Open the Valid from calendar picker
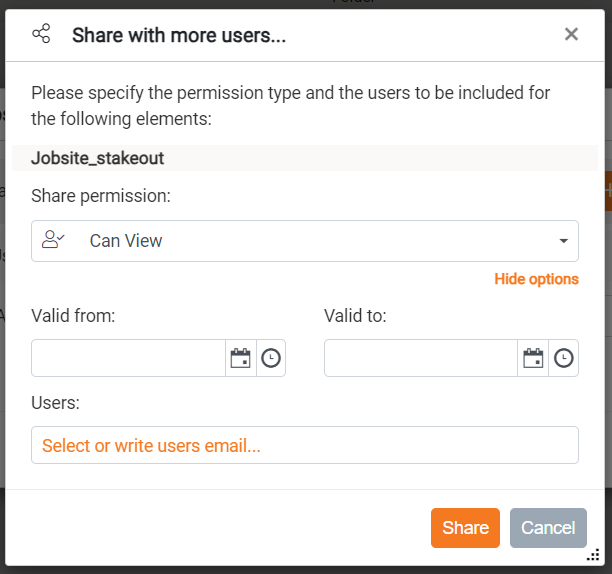Screen dimensions: 612x574 pos(241,358)
